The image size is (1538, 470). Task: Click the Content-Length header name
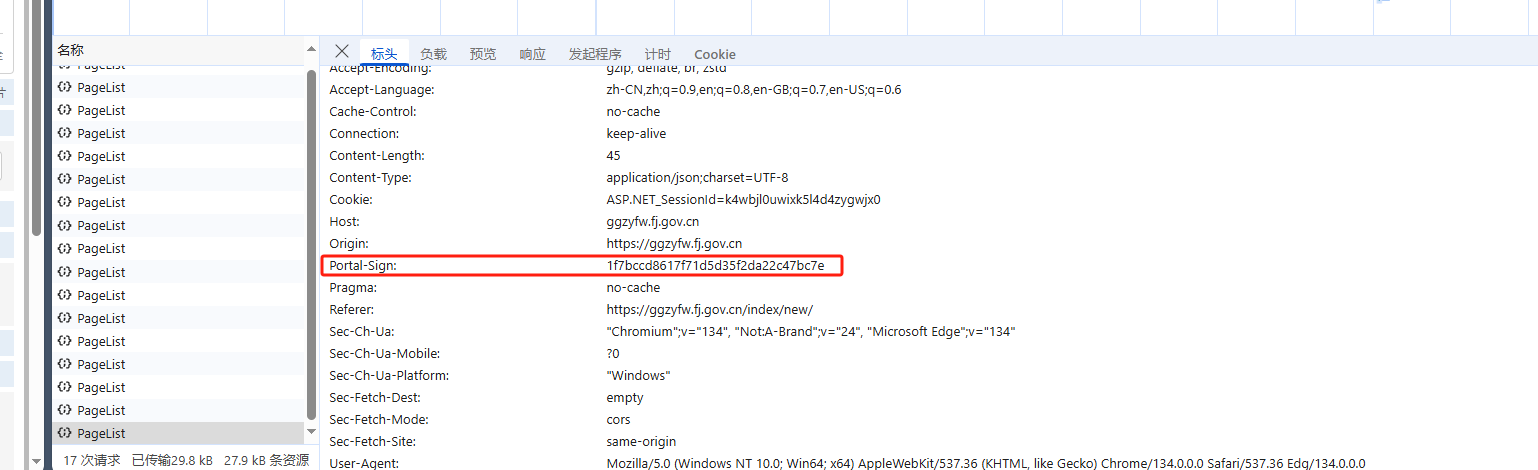pyautogui.click(x=377, y=155)
